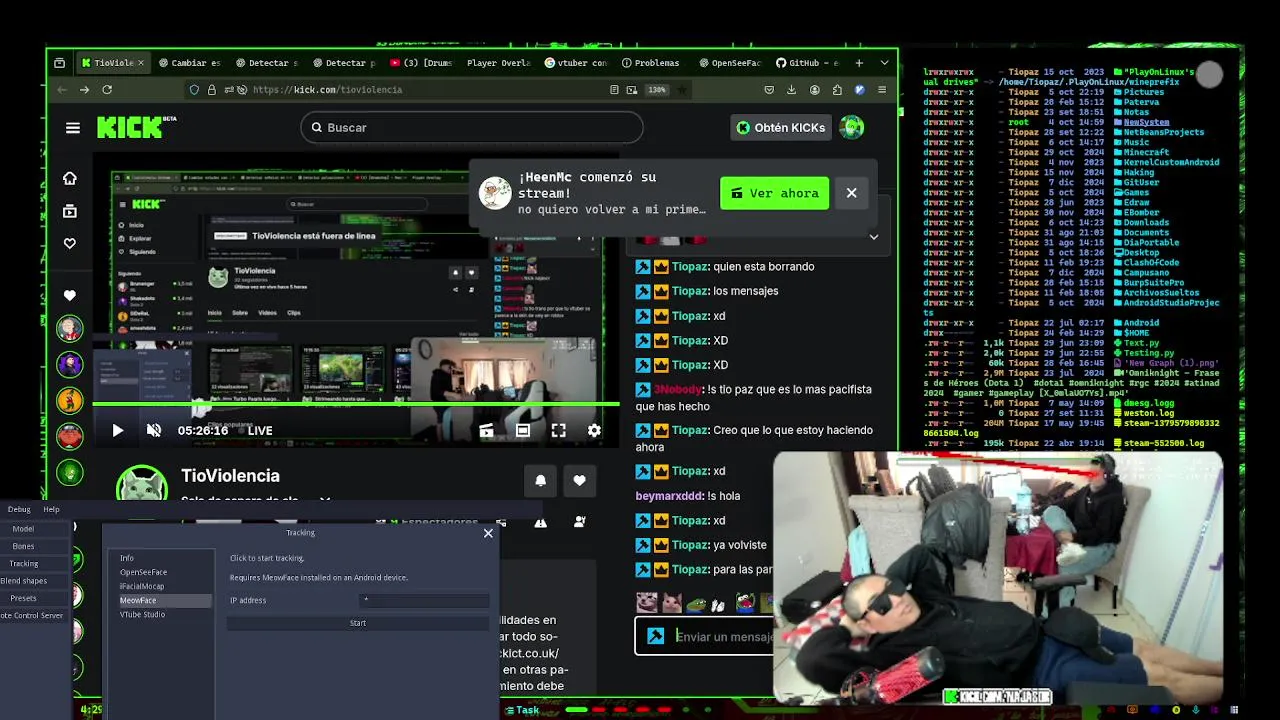Screen dimensions: 1280x720
Task: Toggle reader view in address bar
Action: pyautogui.click(x=614, y=90)
